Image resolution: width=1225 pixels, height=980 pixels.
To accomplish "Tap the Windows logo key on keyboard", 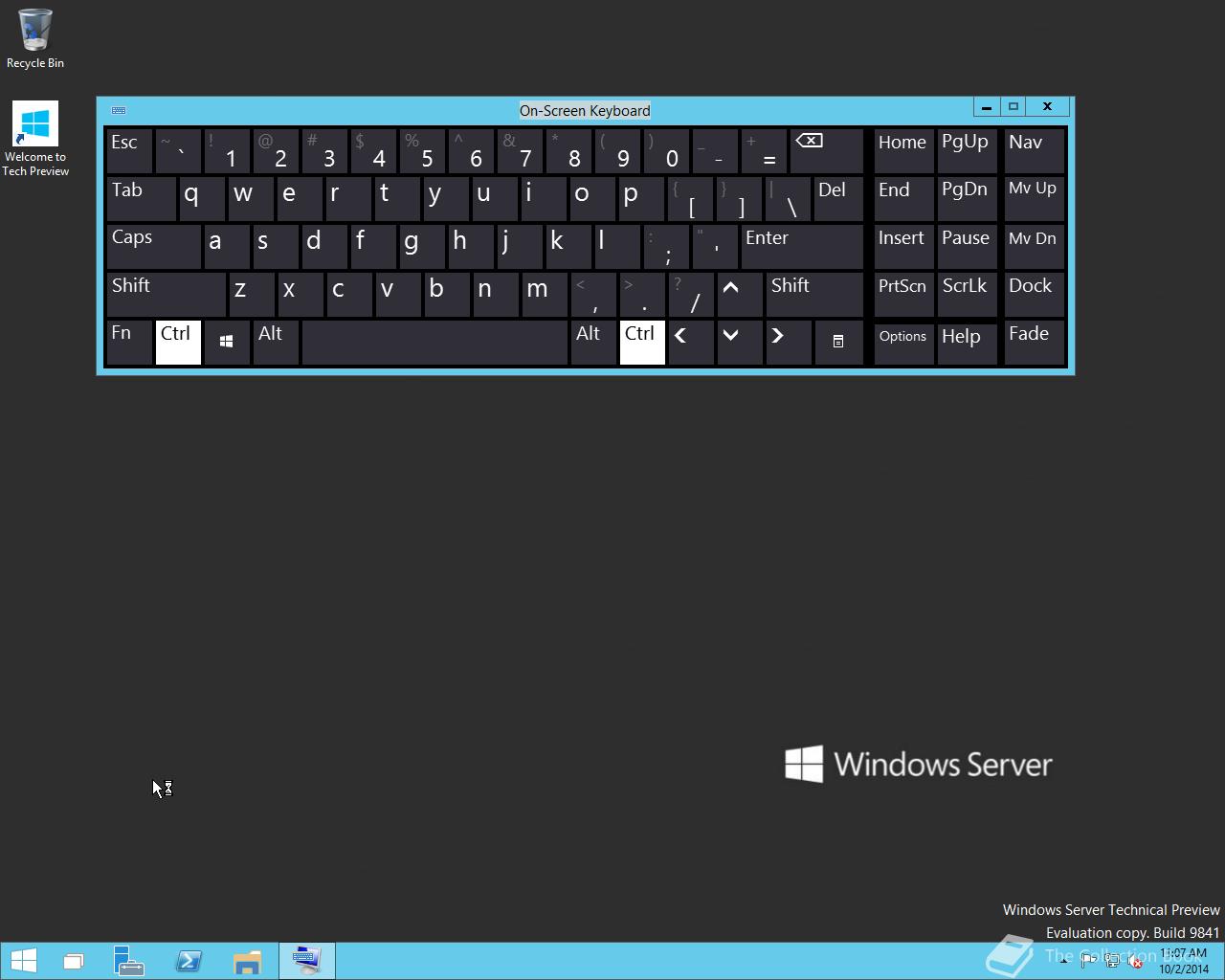I will (x=227, y=343).
